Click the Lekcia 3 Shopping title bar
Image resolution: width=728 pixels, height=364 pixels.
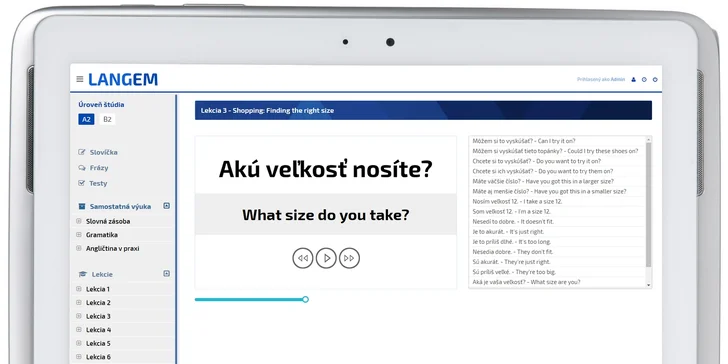(x=423, y=110)
